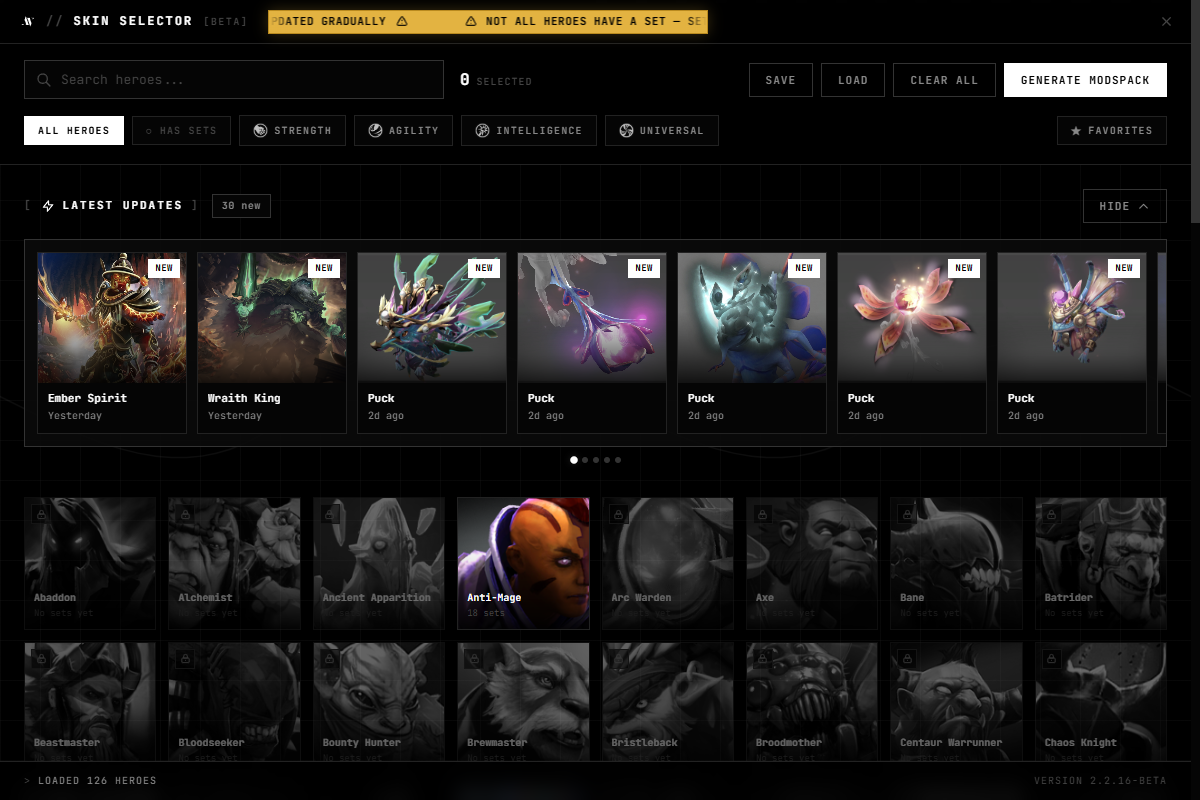Click the Clear All button
The height and width of the screenshot is (800, 1200).
pyautogui.click(x=944, y=80)
